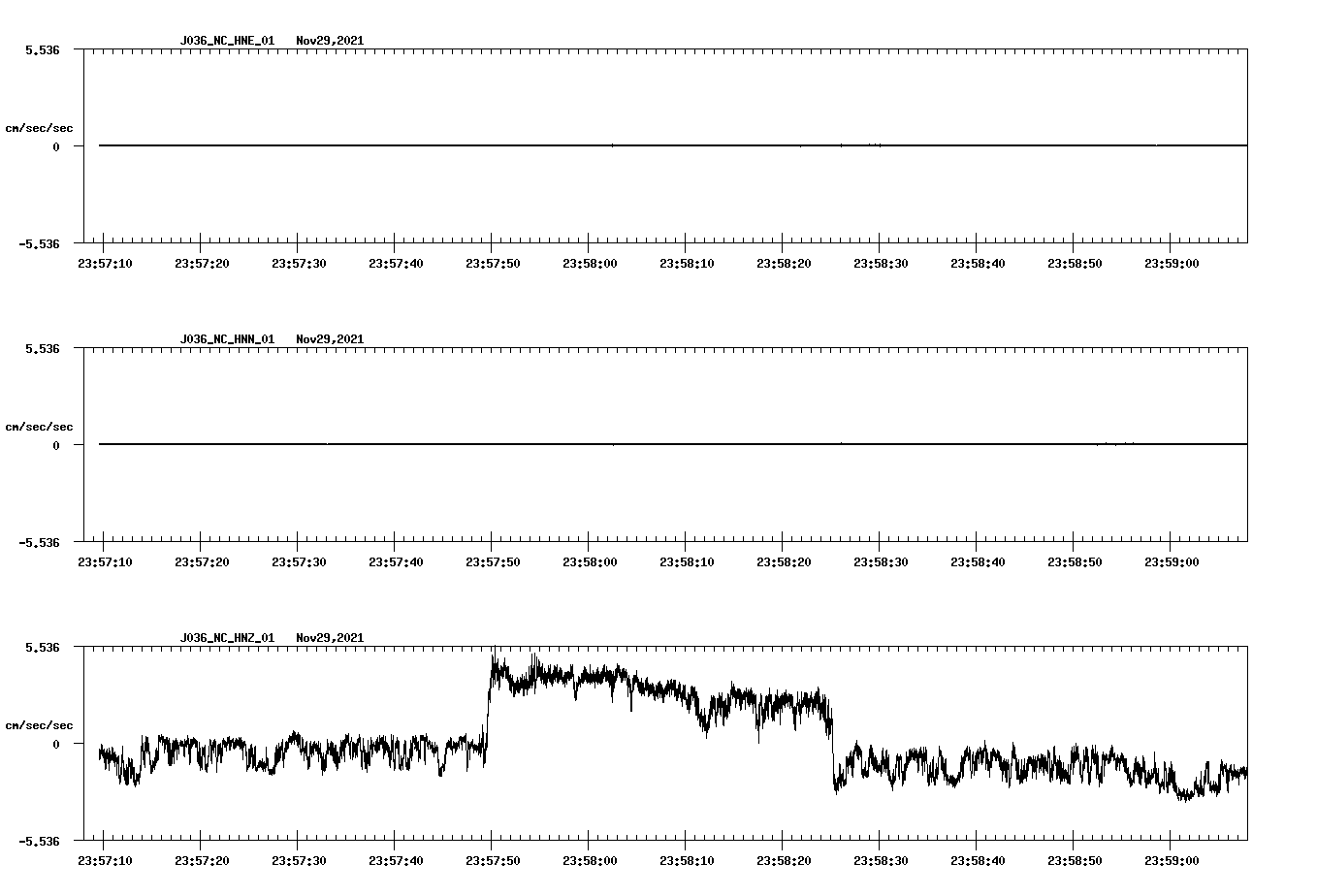This screenshot has width=1317, height=896.
Task: Select the 5.536 upper limit on HNE axis
Action: 43,49
